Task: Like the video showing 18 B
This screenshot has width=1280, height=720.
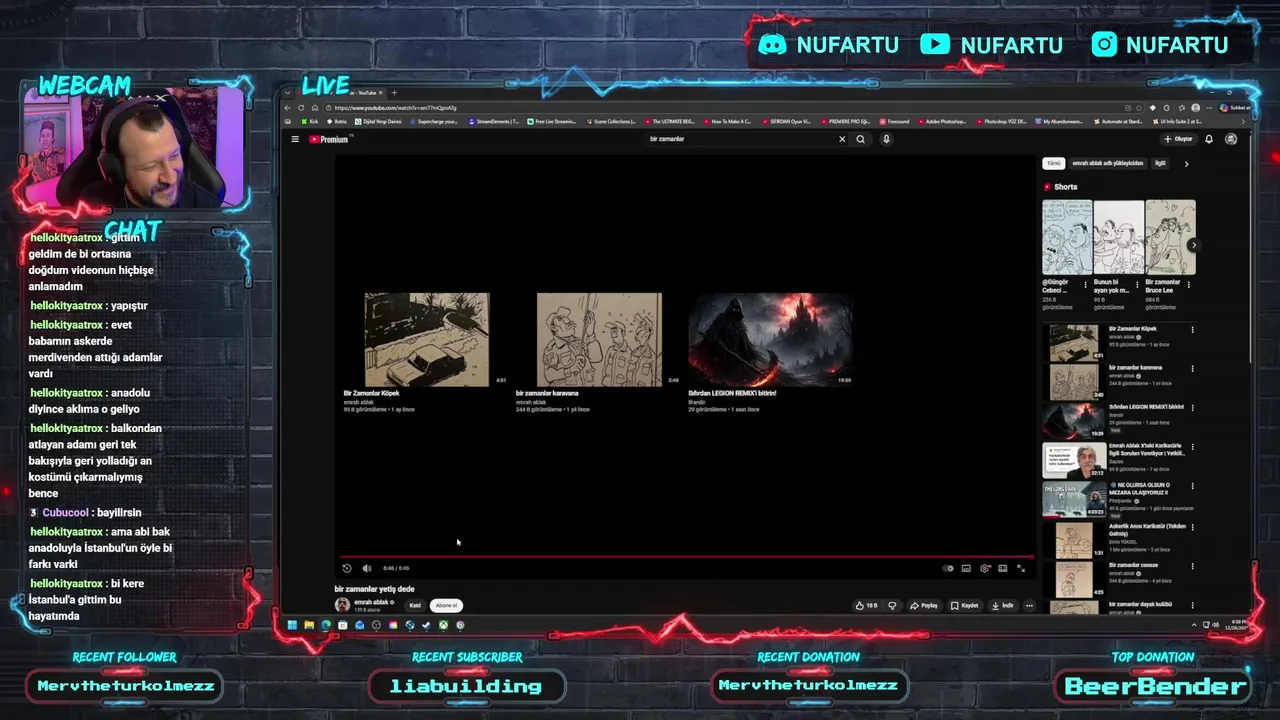Action: pos(866,605)
